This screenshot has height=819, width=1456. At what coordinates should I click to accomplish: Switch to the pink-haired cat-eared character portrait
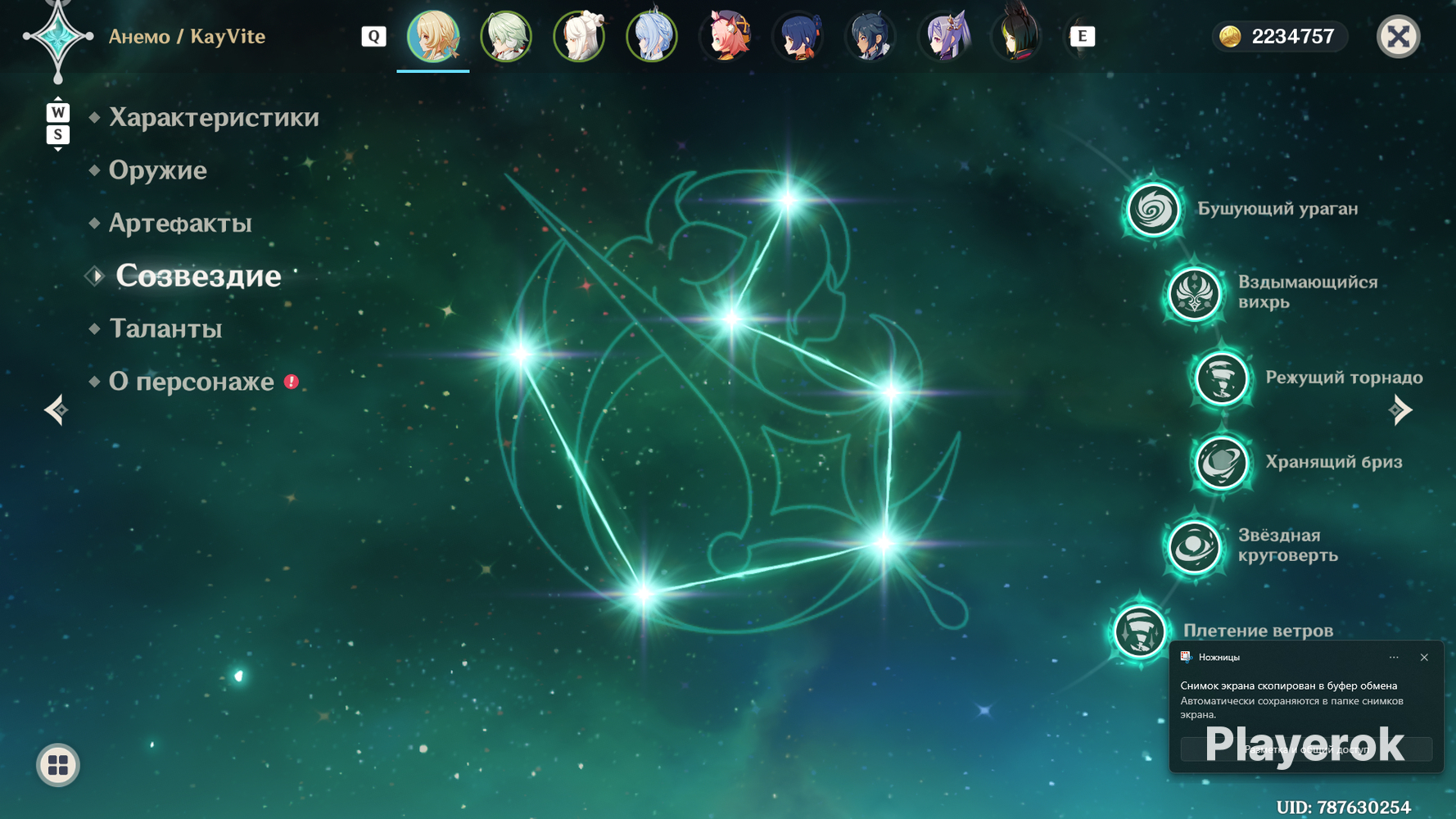(x=725, y=37)
